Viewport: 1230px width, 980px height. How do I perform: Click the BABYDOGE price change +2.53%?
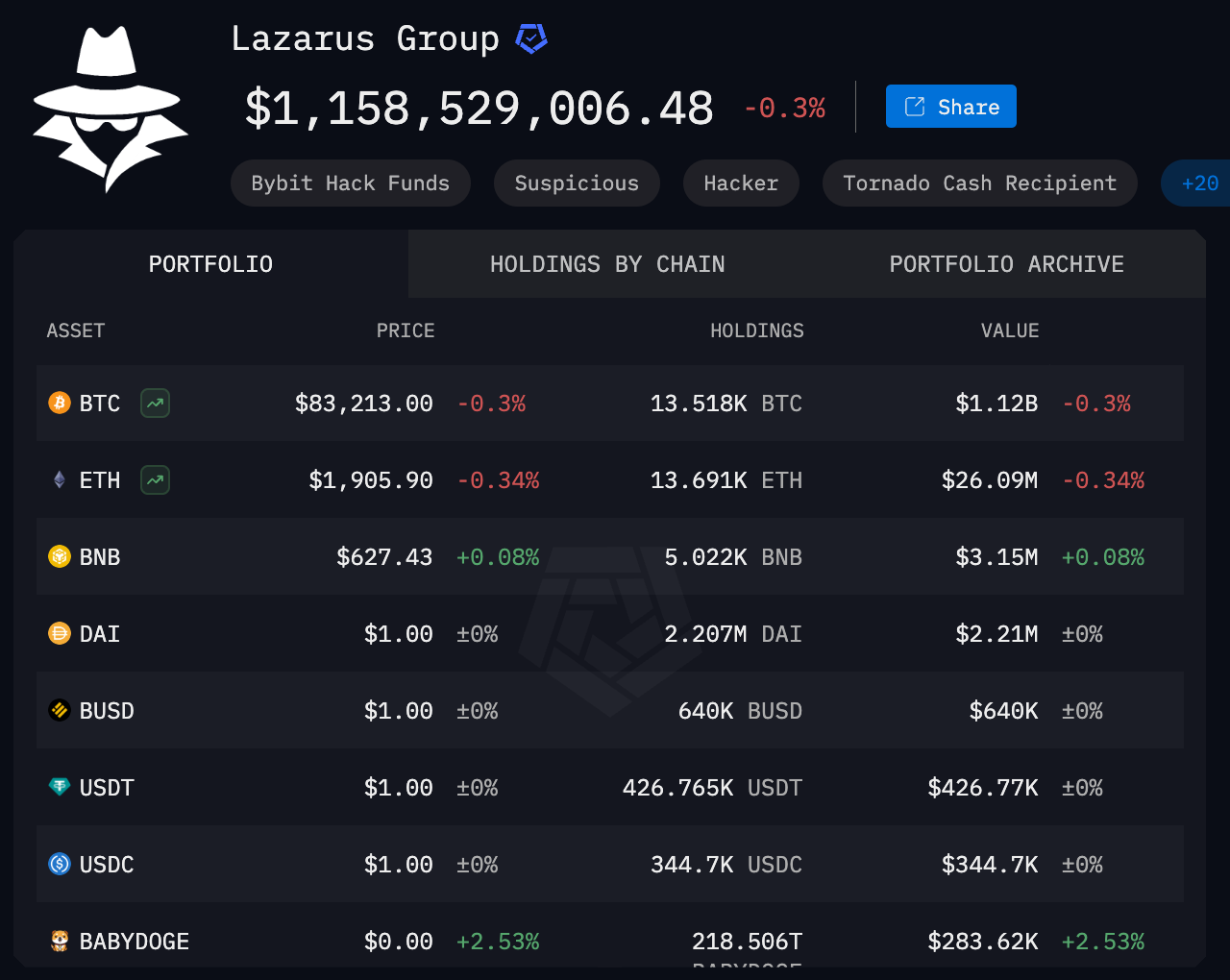click(x=498, y=942)
